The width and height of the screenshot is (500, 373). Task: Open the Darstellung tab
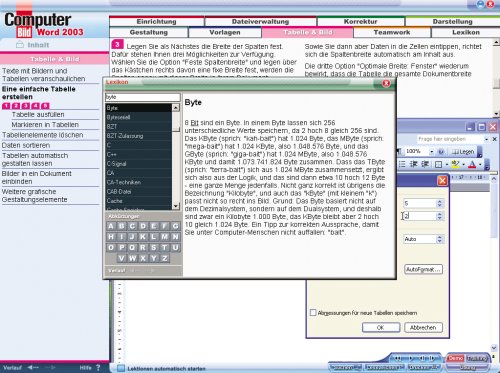click(453, 22)
